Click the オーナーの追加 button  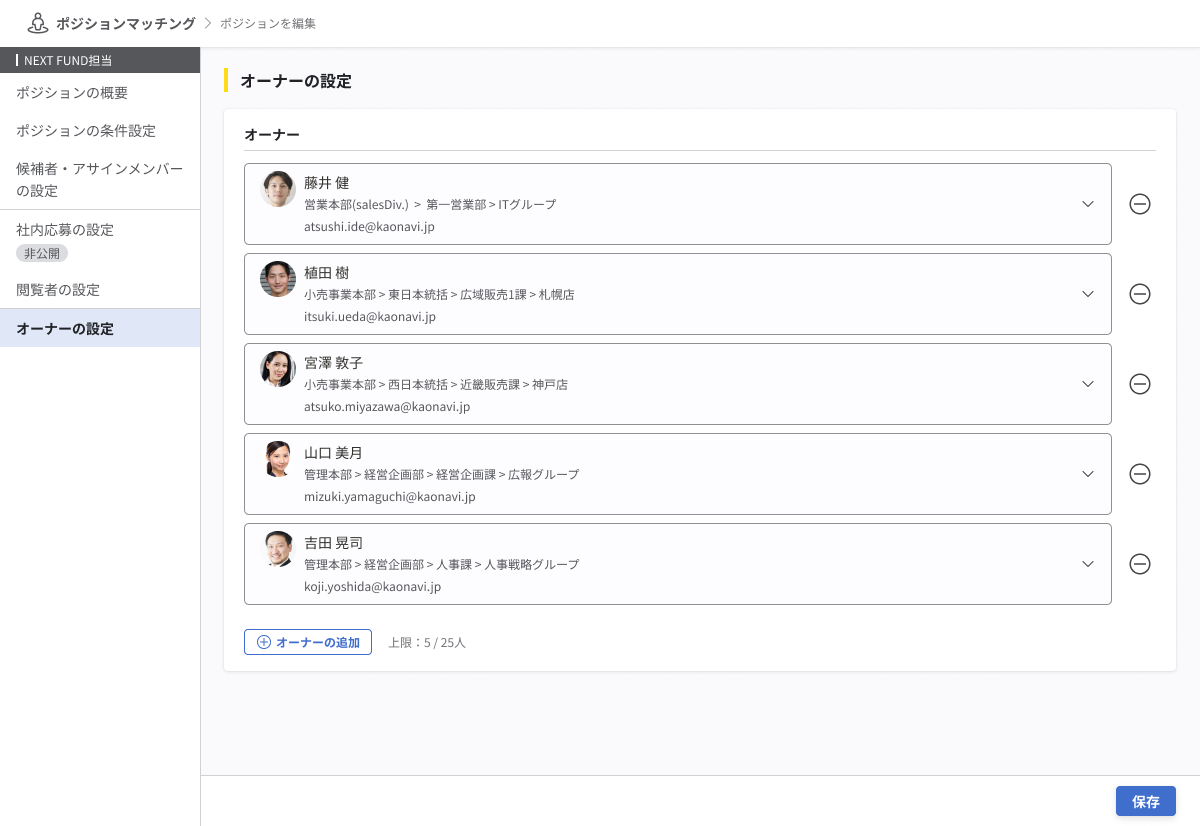308,642
